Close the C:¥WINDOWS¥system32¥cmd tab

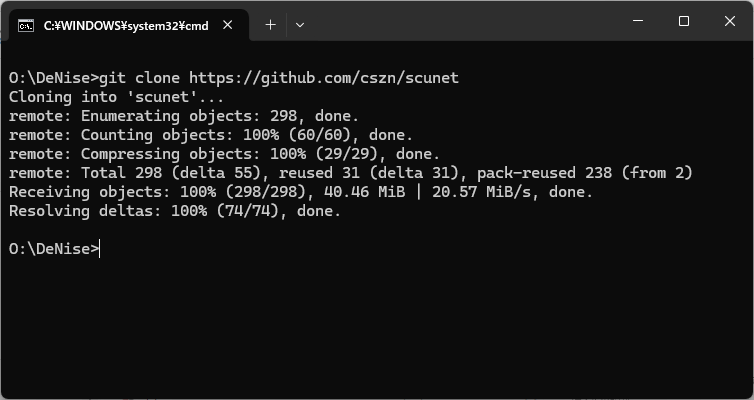(x=227, y=25)
